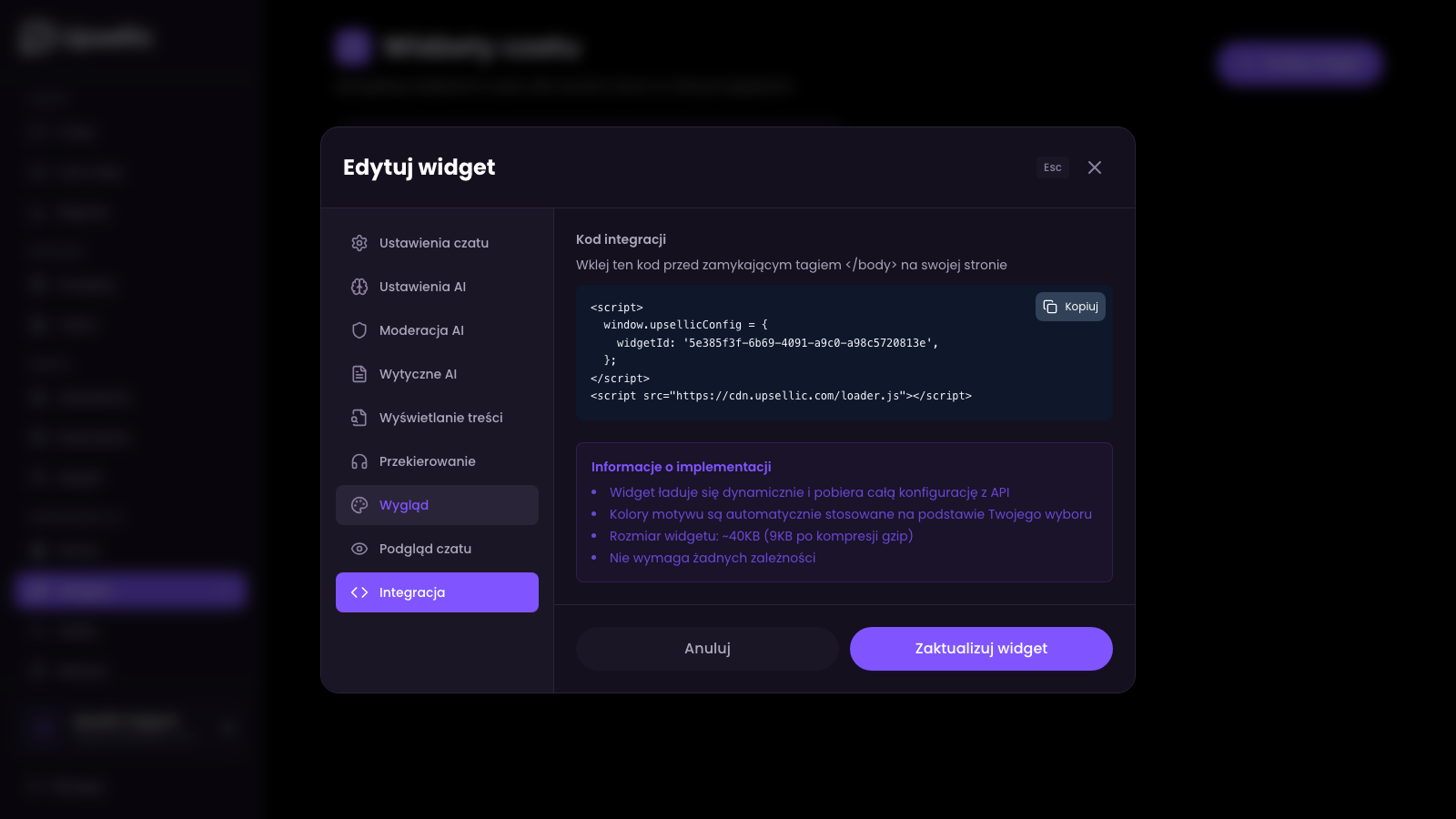The image size is (1456, 819).
Task: Cancel editing with the Anuluj button
Action: pos(707,648)
